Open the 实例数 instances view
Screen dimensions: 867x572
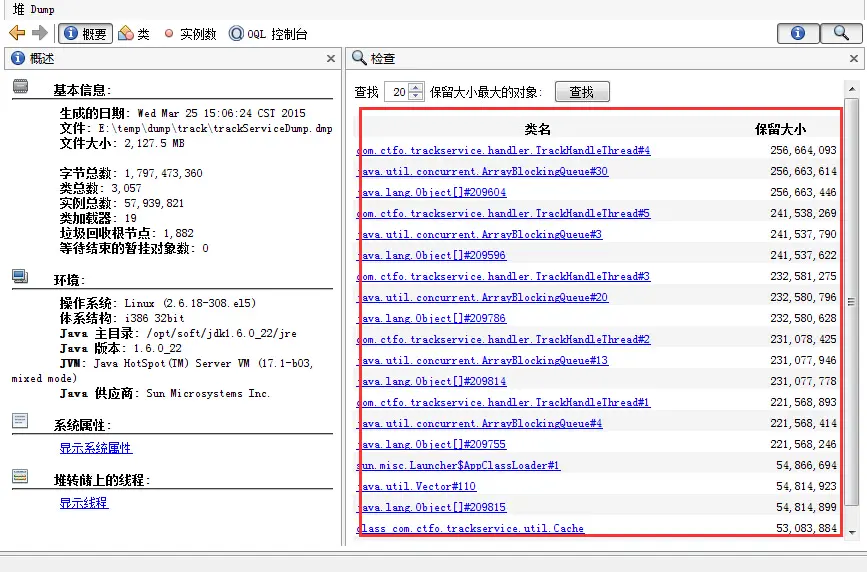[x=190, y=34]
